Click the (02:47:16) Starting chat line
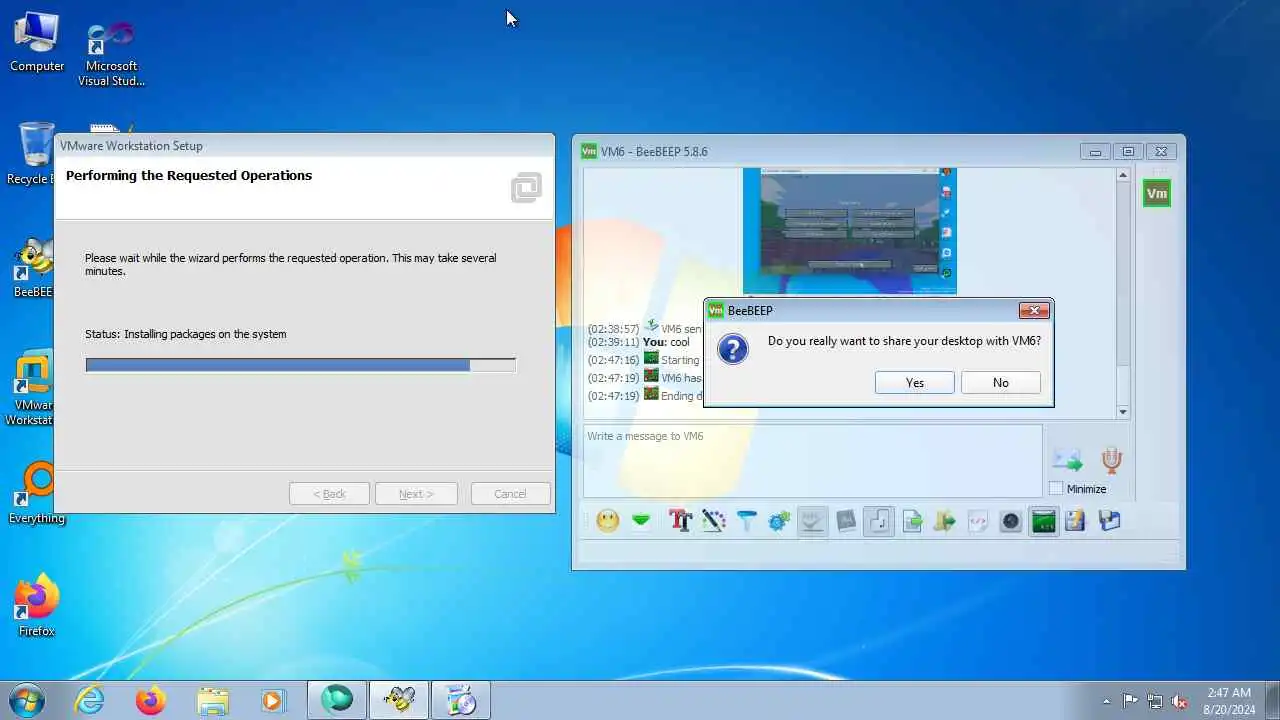1280x720 pixels. tap(644, 360)
